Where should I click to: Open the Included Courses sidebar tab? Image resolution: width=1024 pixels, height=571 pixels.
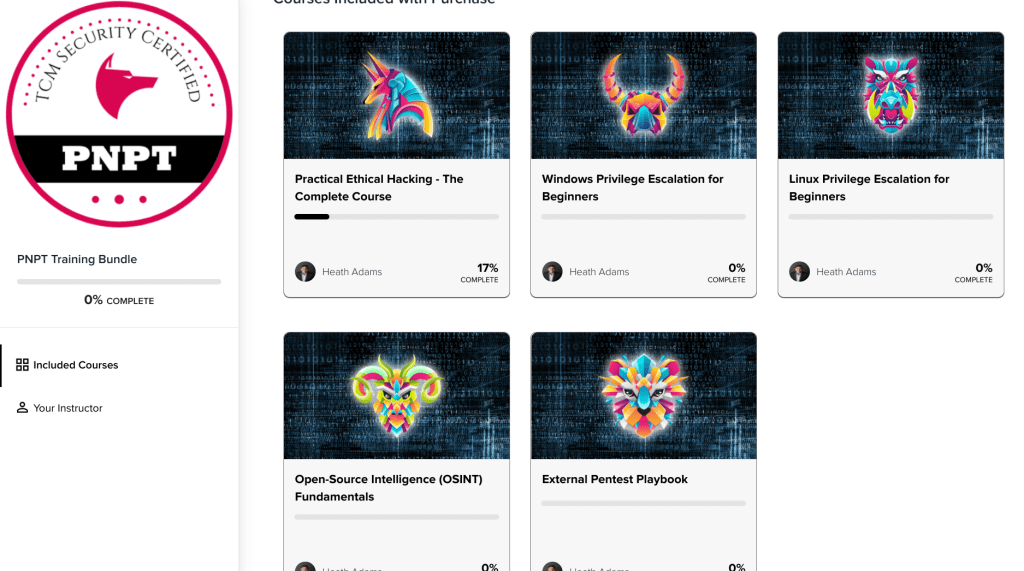pyautogui.click(x=75, y=365)
